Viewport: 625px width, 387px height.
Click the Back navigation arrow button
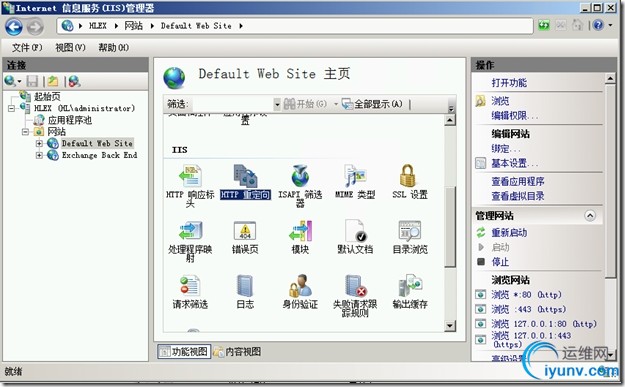point(14,27)
